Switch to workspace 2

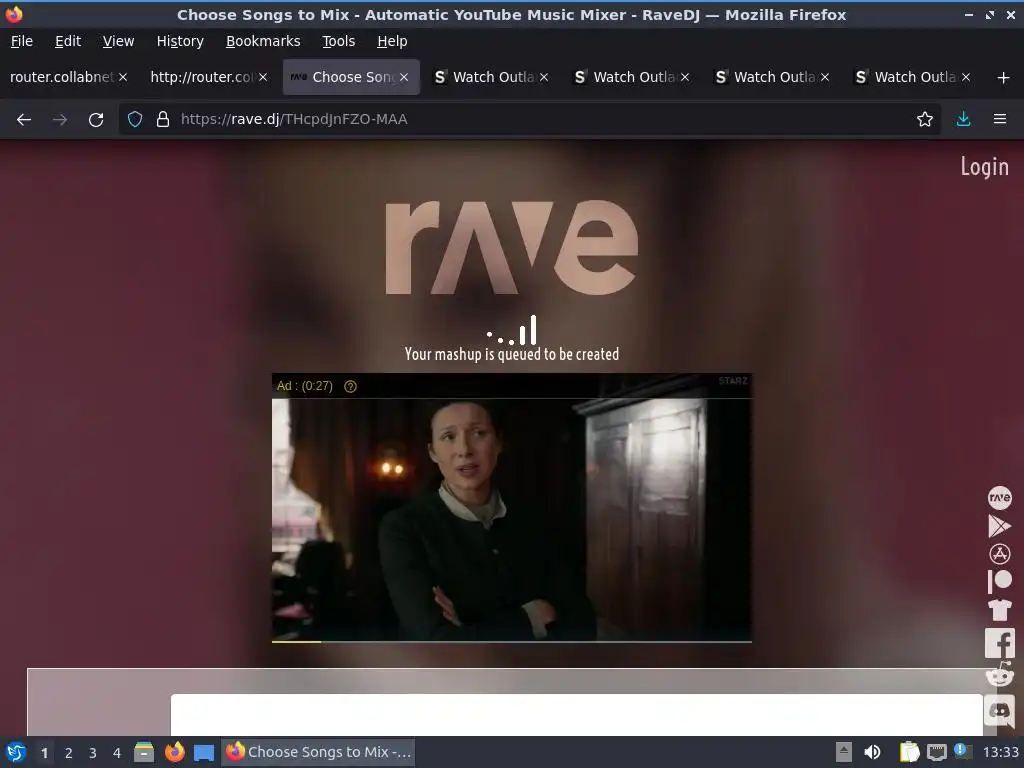click(x=69, y=753)
